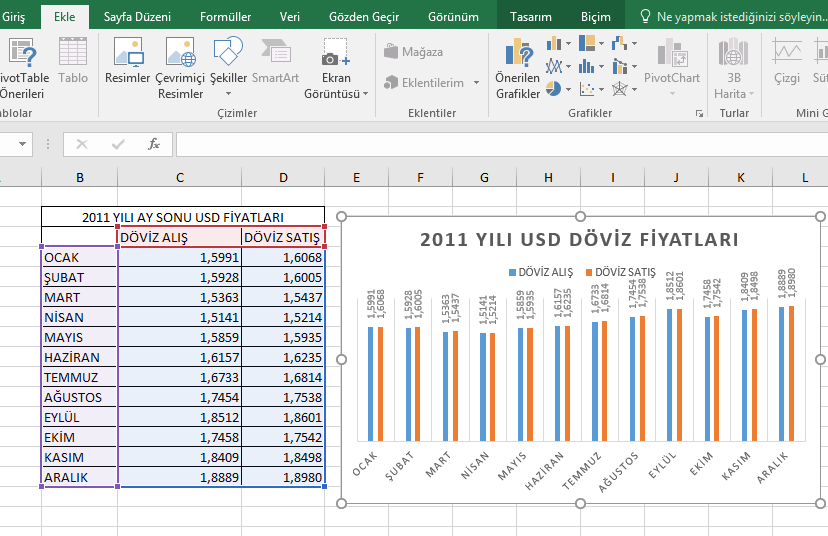Viewport: 828px width, 536px height.
Task: Switch to the Tasarım chart tab
Action: [x=530, y=17]
